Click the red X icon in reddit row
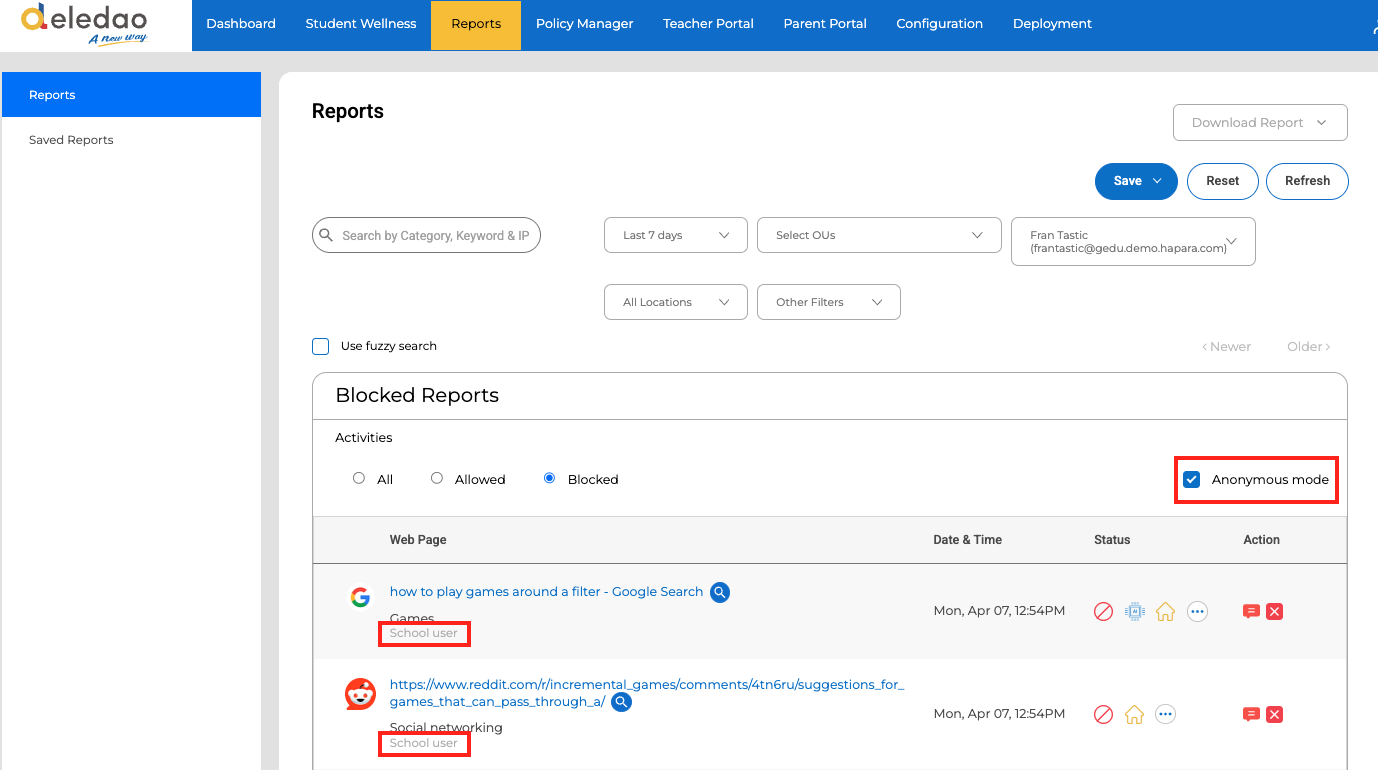 pyautogui.click(x=1274, y=715)
